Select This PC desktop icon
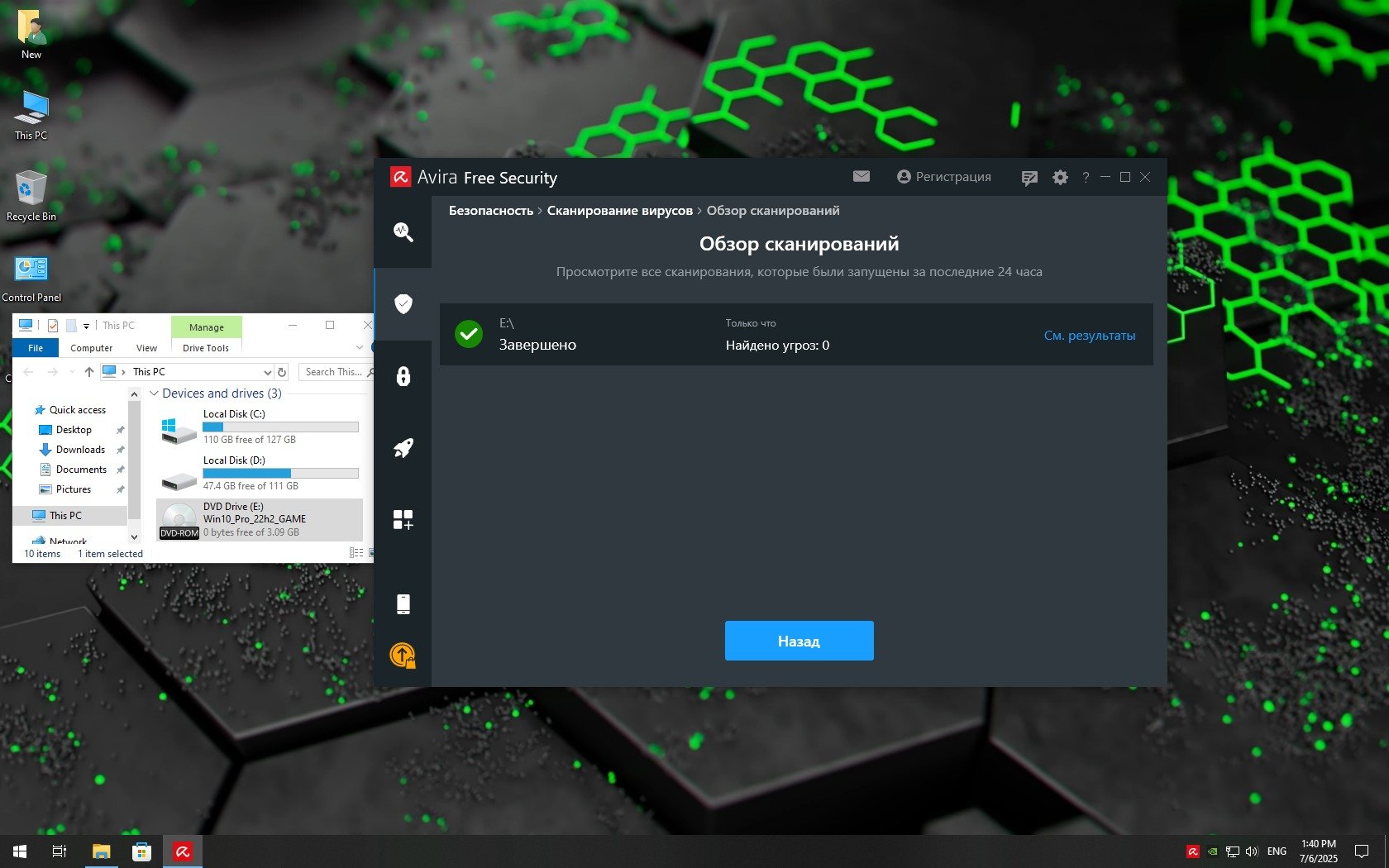 (x=31, y=116)
